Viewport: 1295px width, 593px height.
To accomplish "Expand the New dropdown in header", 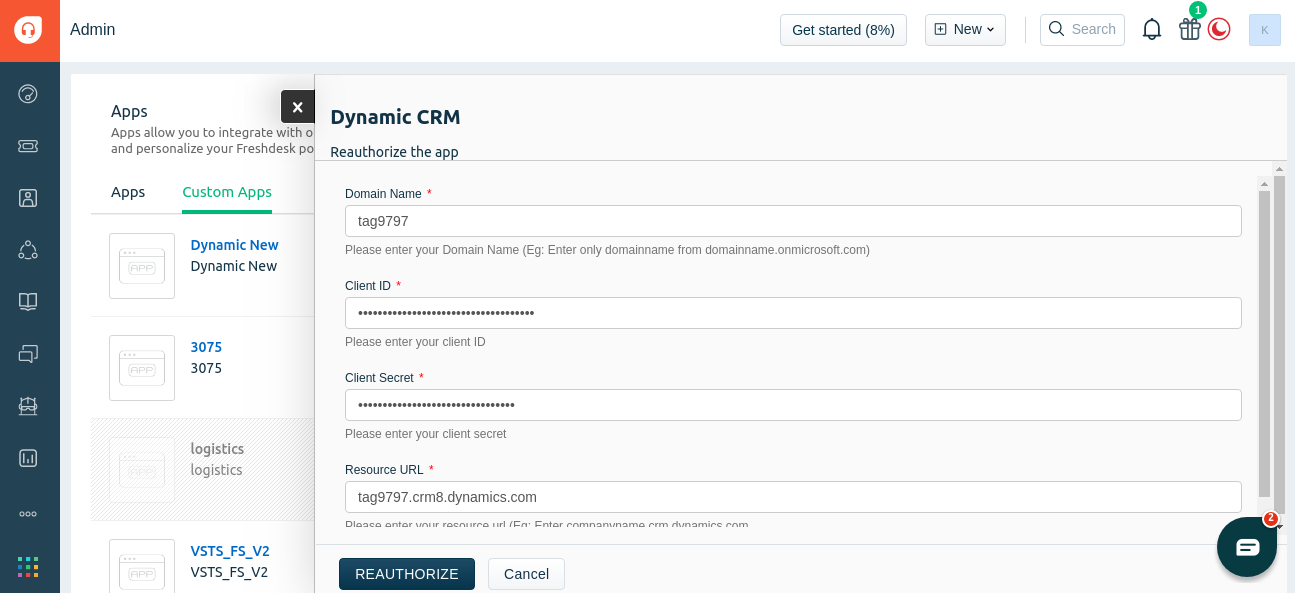I will pyautogui.click(x=965, y=29).
